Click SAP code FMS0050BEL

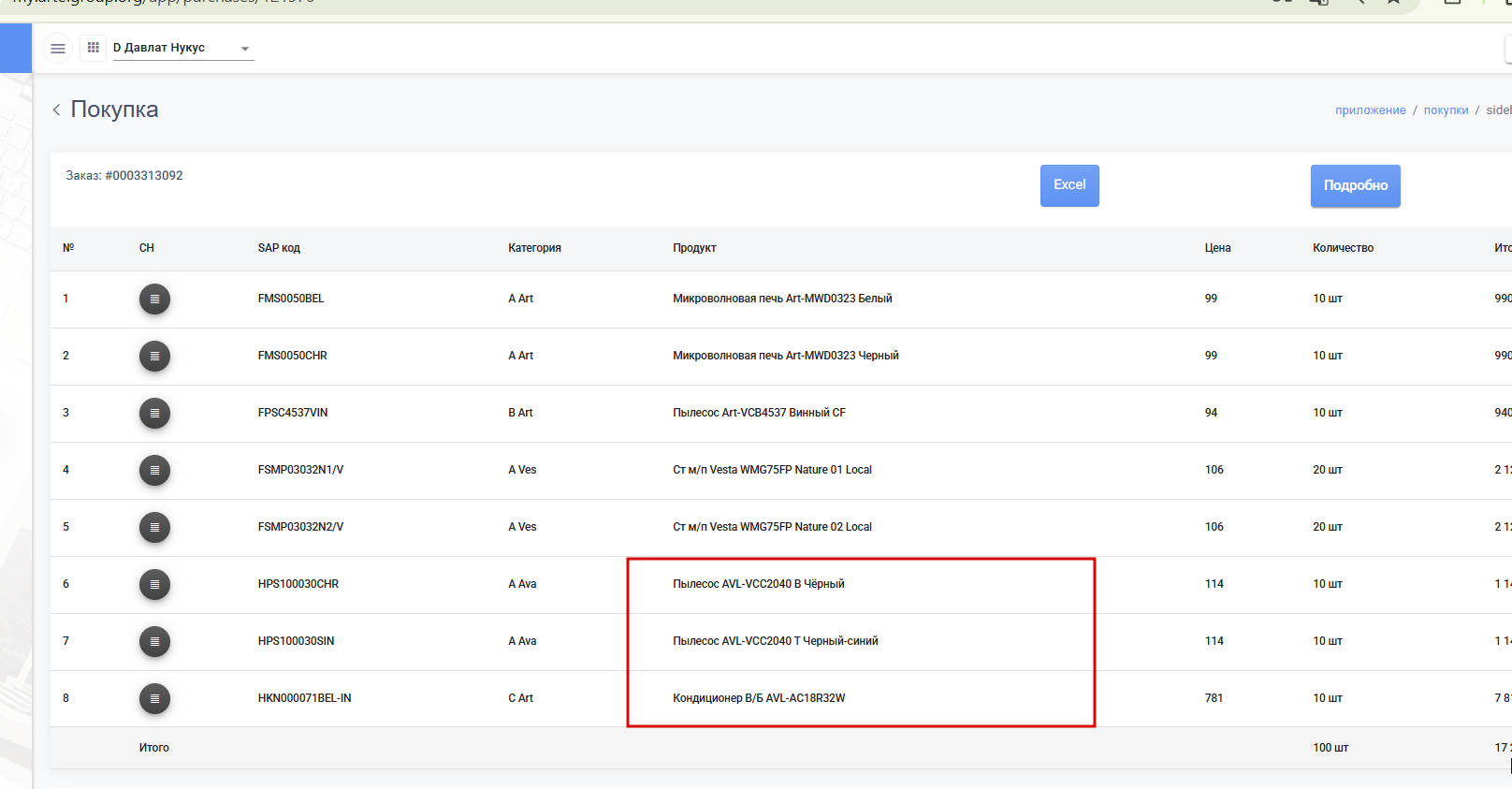(291, 299)
